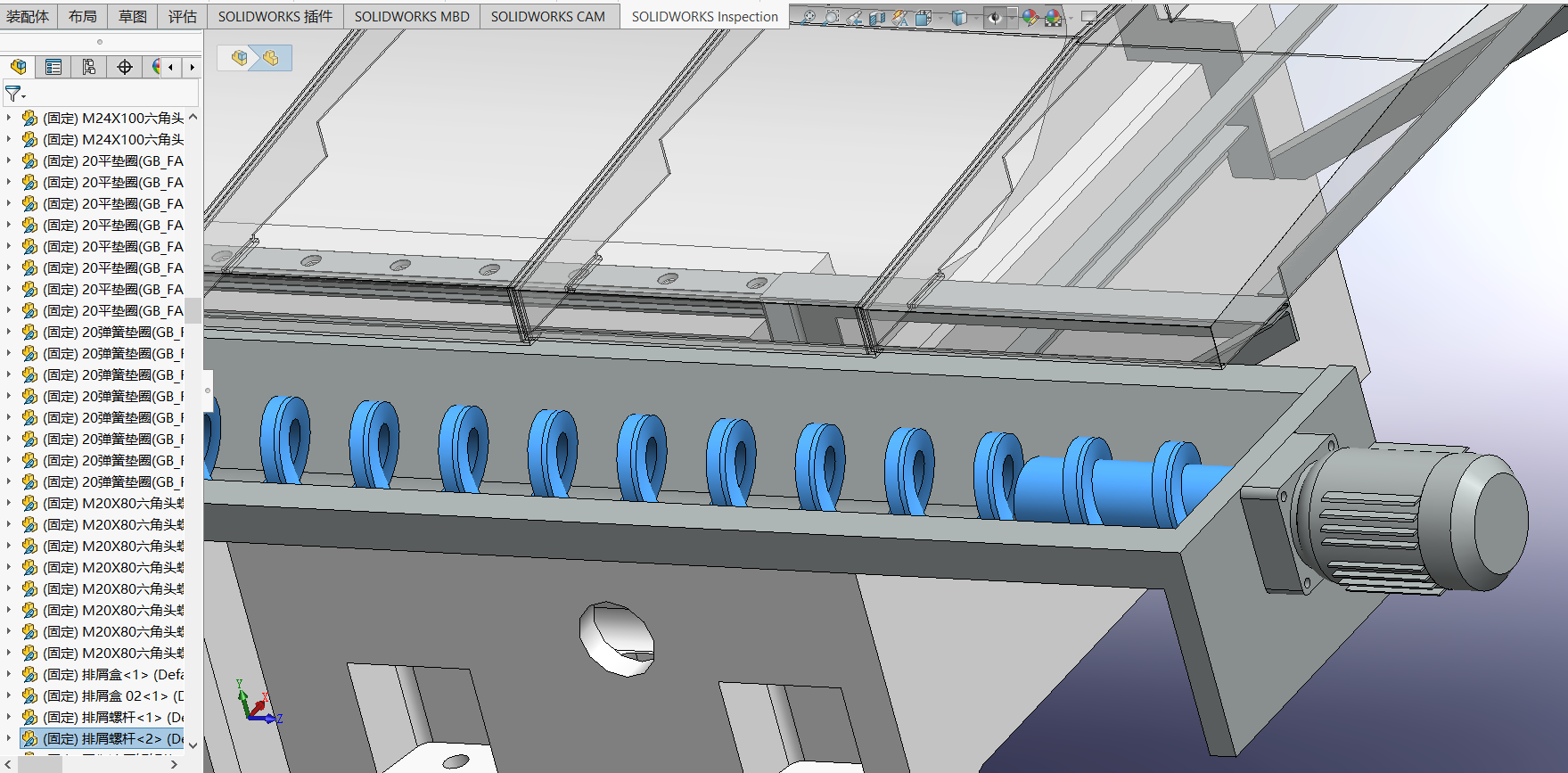Open the View Orientation cube
The width and height of the screenshot is (1568, 773).
tap(923, 17)
